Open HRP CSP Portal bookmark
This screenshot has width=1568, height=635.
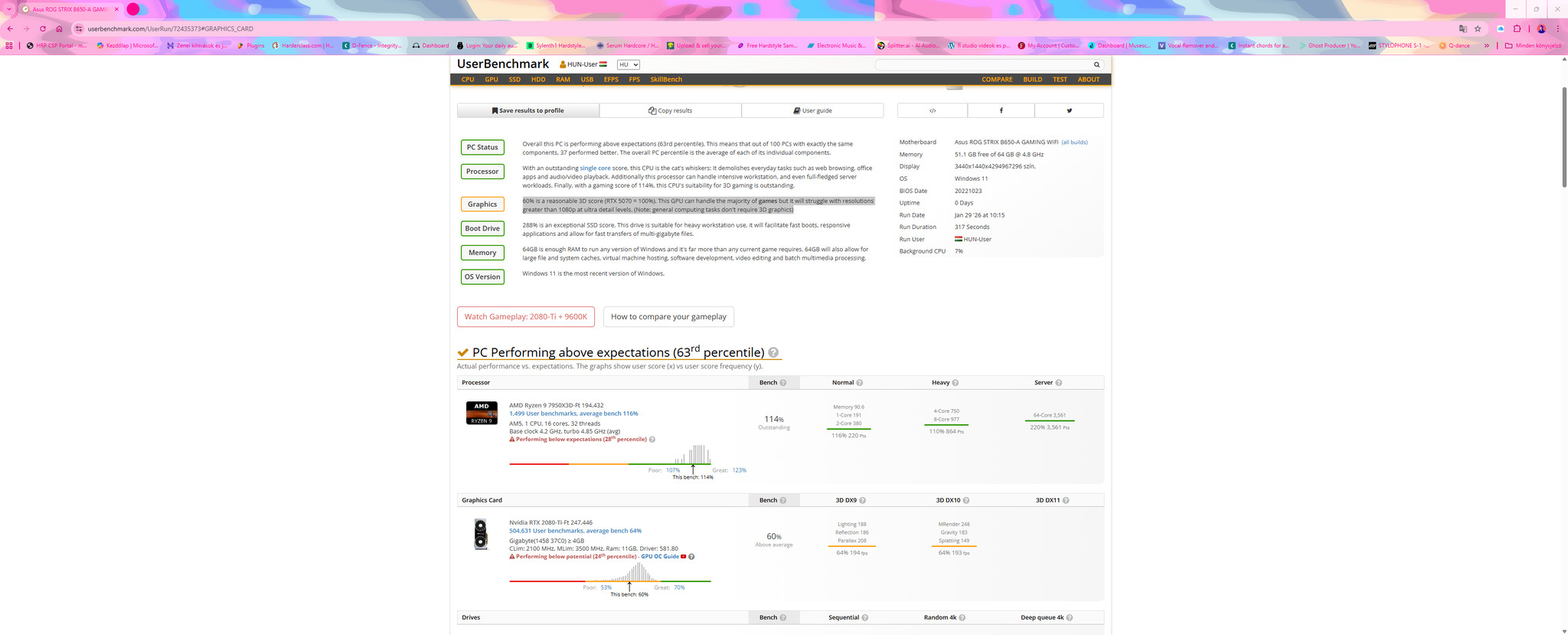(57, 45)
